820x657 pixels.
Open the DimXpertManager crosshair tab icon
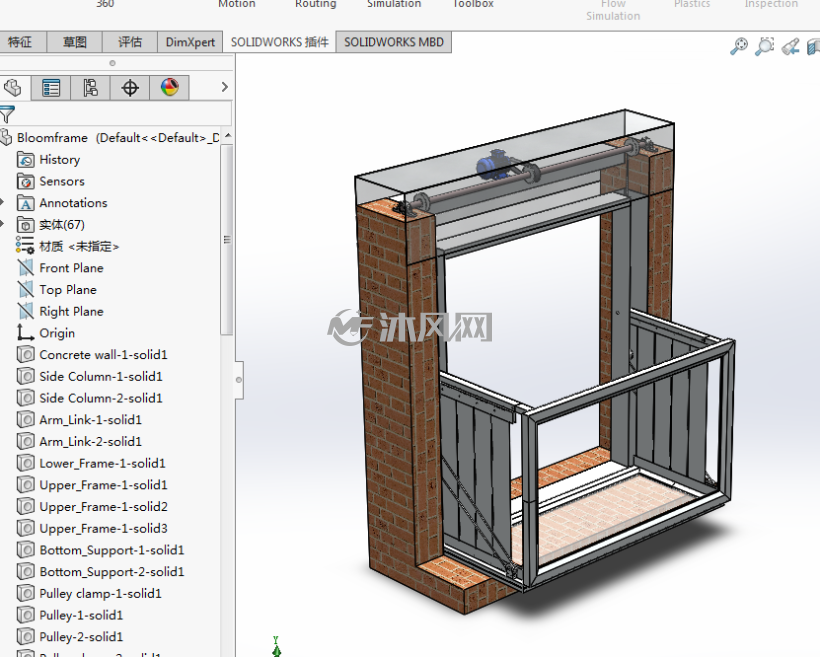pos(130,87)
